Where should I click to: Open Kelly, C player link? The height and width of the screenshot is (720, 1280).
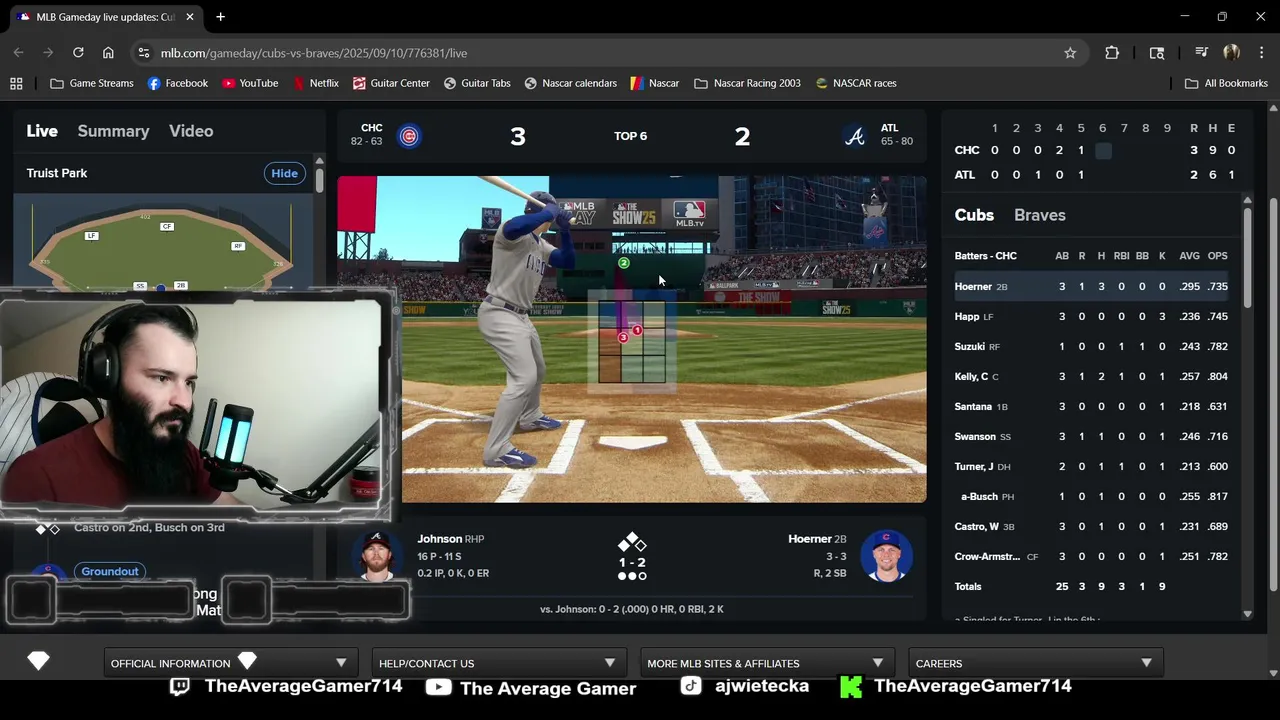tap(971, 376)
